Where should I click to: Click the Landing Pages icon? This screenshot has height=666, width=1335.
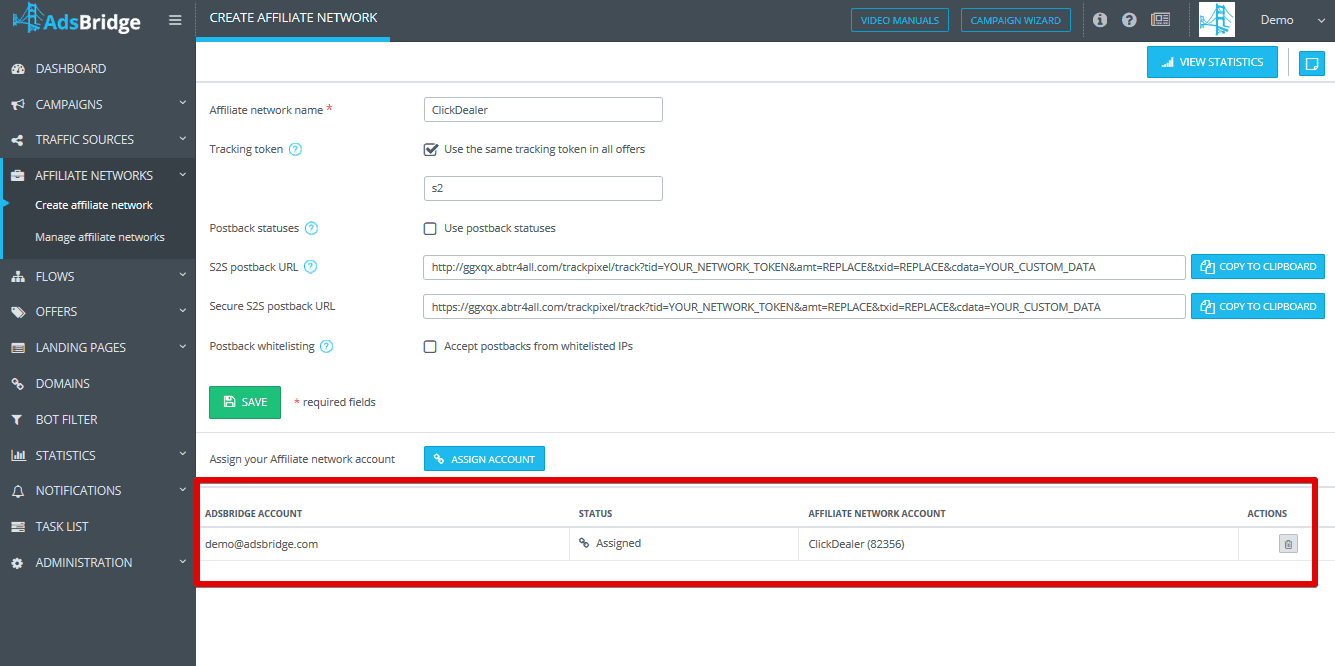pyautogui.click(x=17, y=348)
